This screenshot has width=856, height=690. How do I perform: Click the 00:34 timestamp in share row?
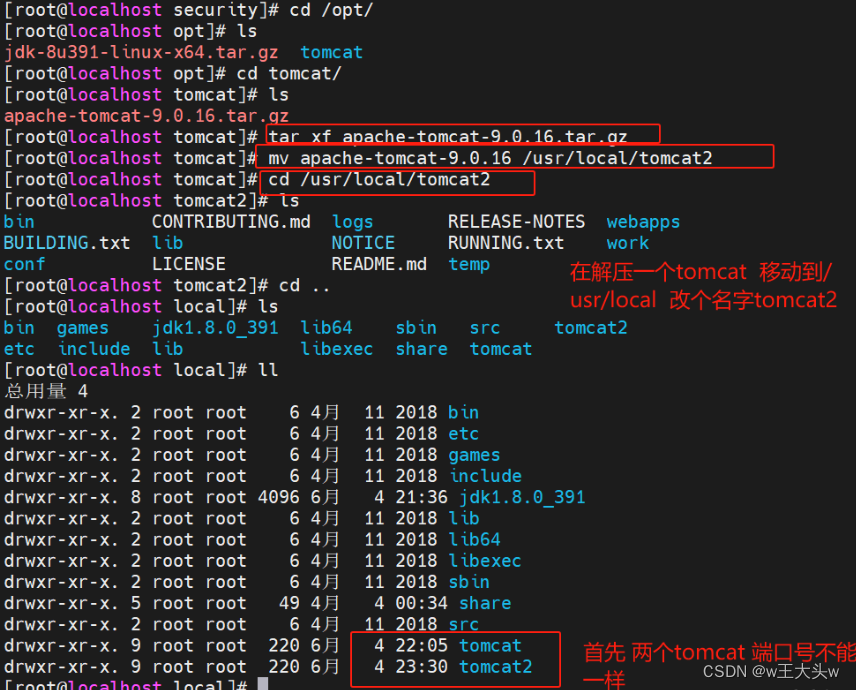click(421, 603)
